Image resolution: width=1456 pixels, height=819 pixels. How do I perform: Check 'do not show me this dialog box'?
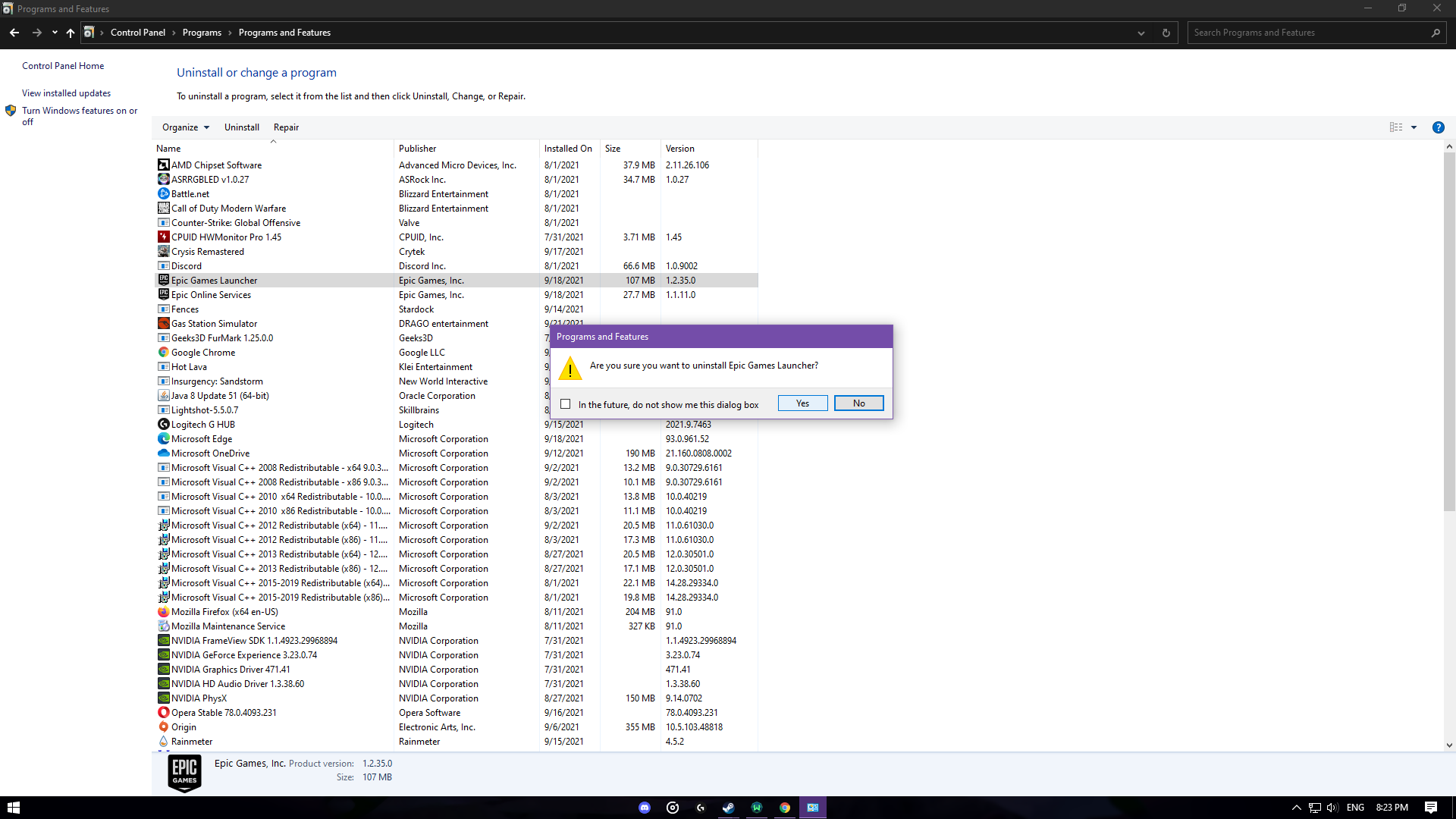[x=566, y=404]
